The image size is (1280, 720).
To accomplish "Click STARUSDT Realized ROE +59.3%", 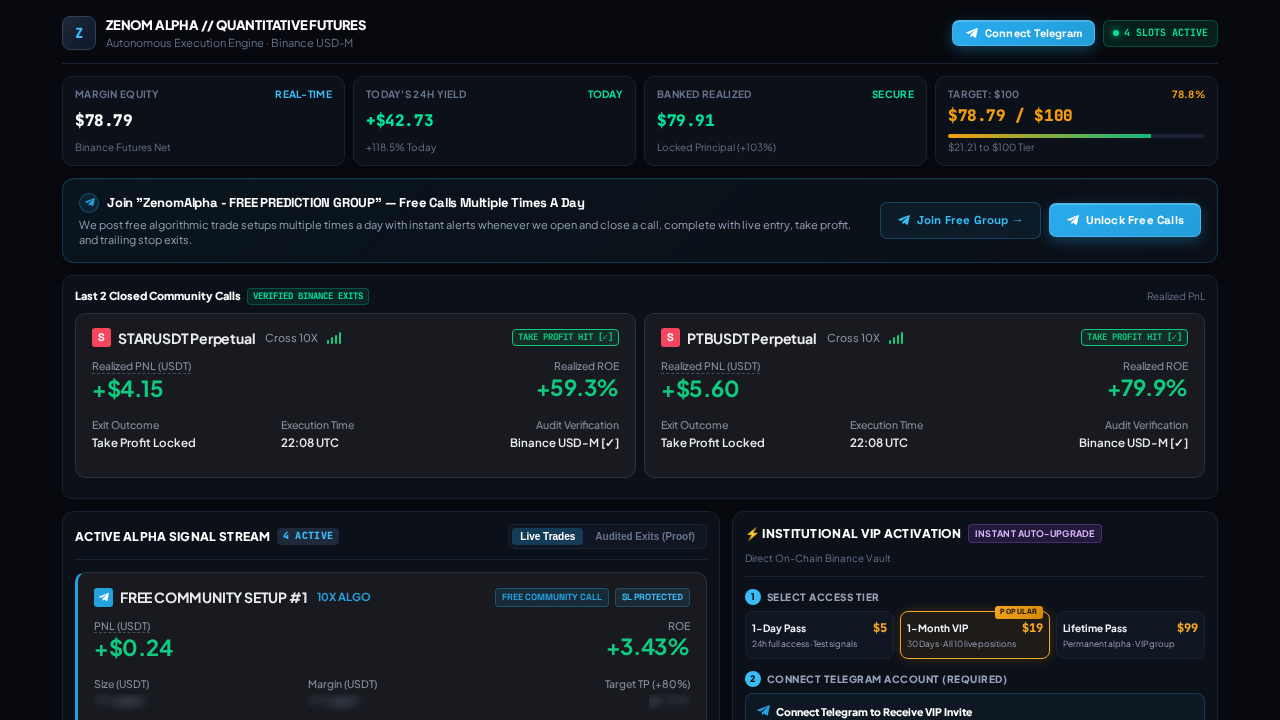I will tap(578, 388).
